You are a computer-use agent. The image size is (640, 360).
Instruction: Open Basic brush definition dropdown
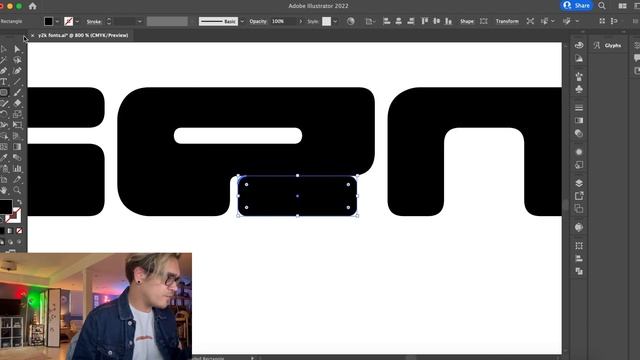[242, 21]
